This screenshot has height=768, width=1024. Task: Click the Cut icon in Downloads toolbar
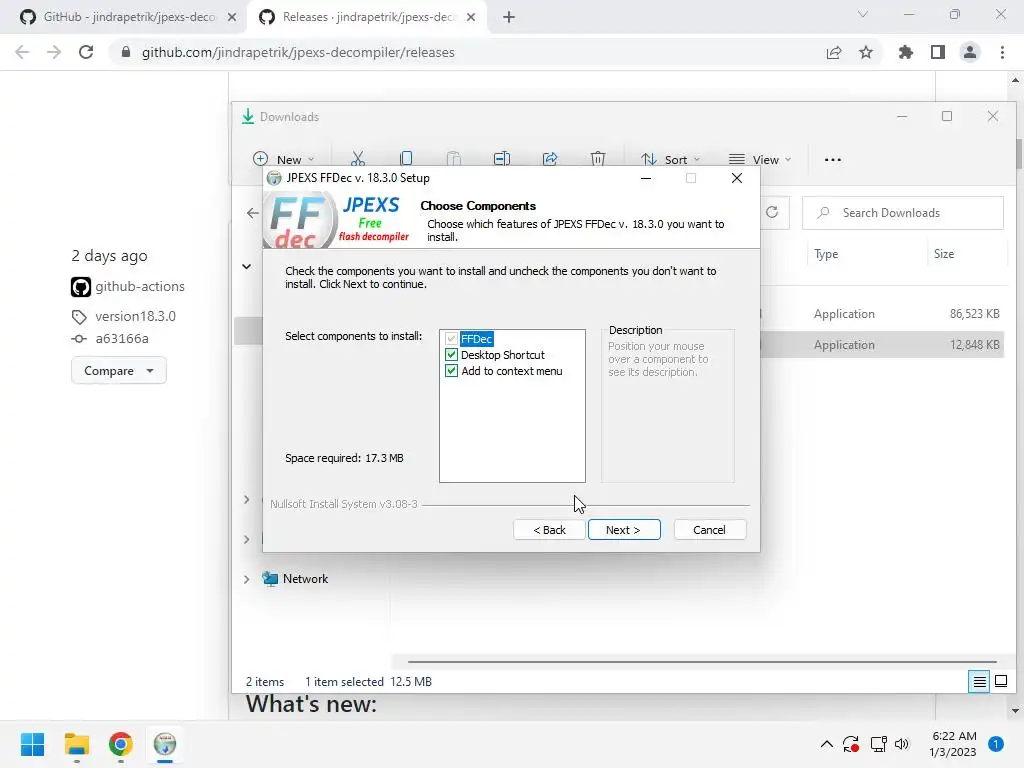click(358, 159)
